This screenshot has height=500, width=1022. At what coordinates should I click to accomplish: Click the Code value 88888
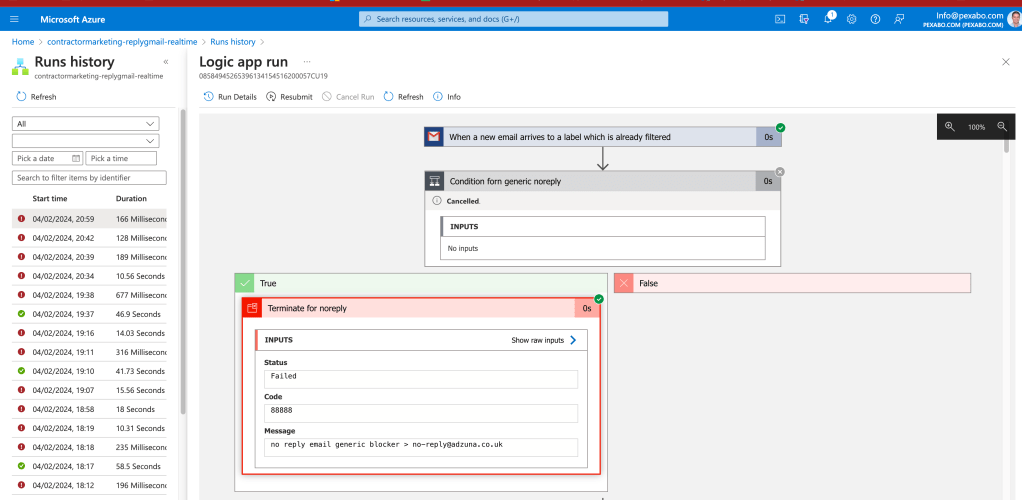(x=421, y=413)
